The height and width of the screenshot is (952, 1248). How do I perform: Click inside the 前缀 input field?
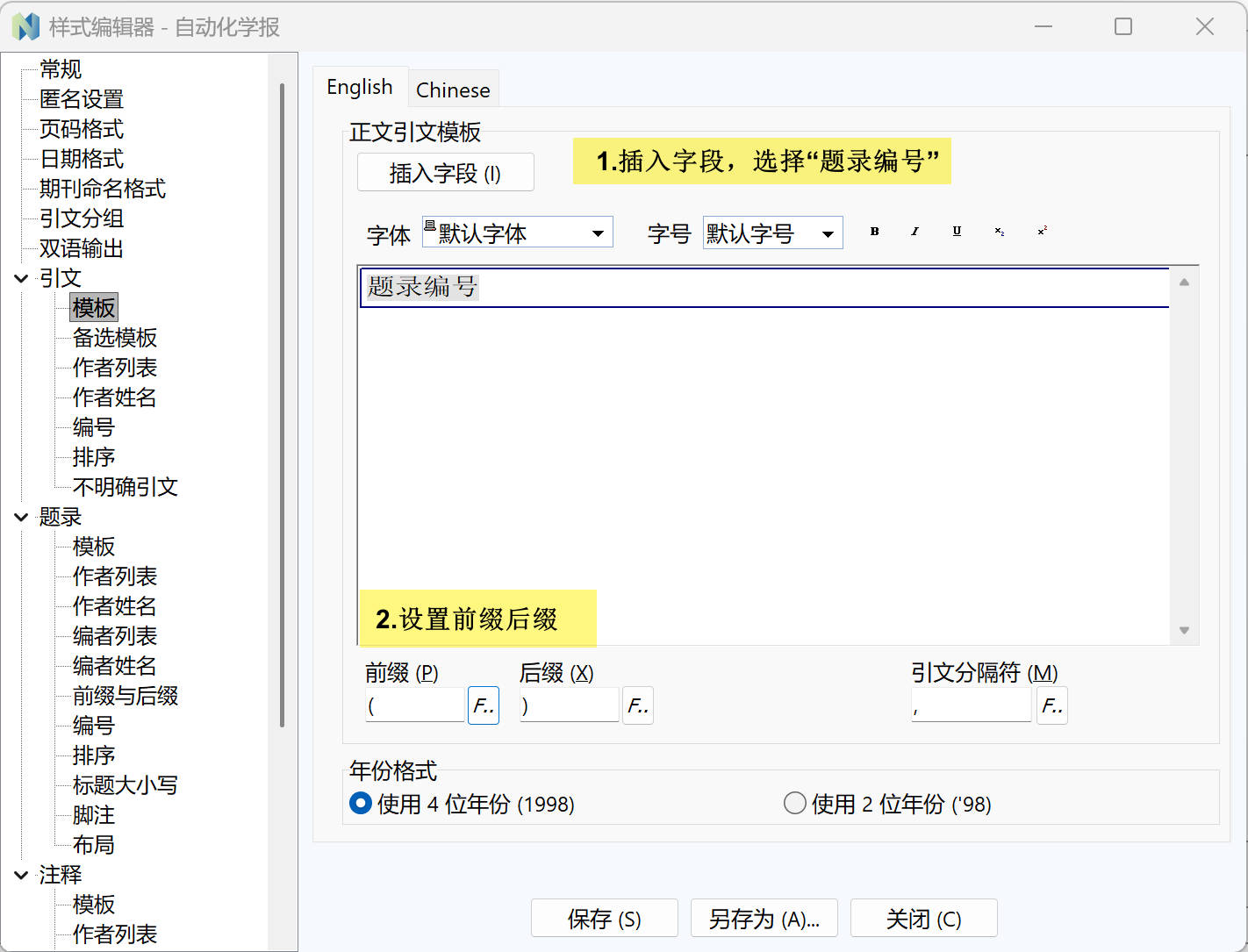414,705
